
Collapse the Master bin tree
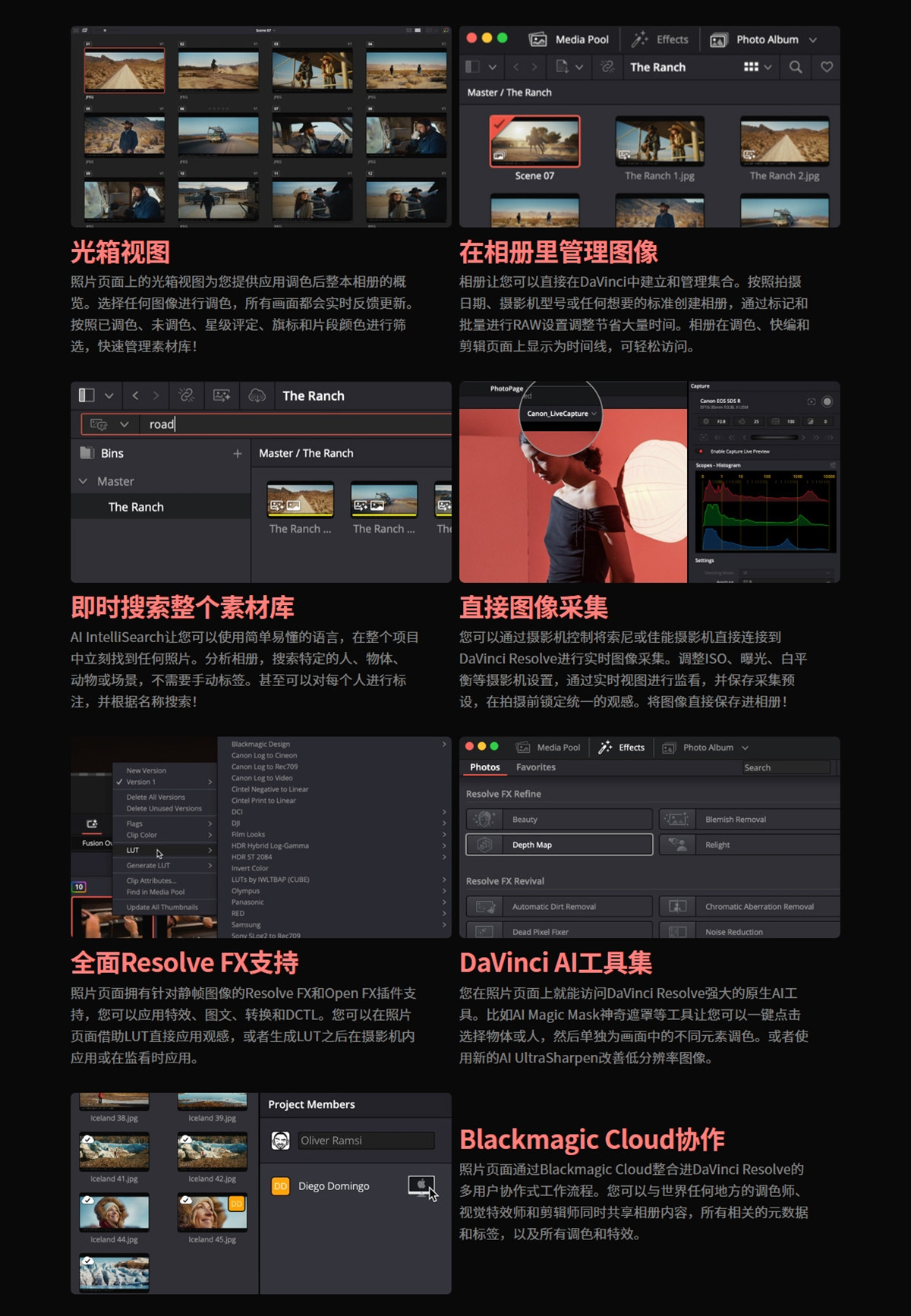coord(84,481)
